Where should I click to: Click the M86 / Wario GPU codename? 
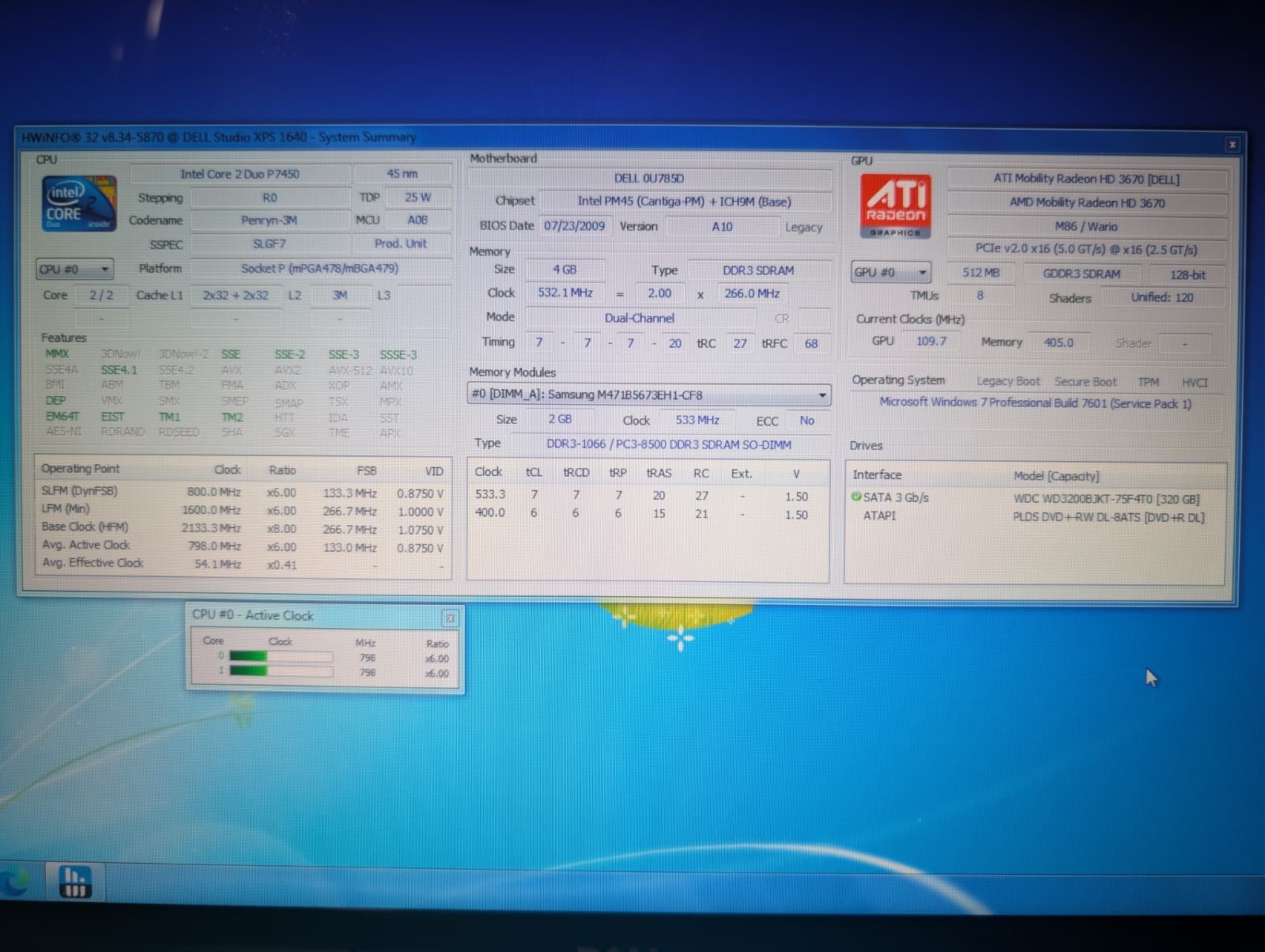[1086, 226]
